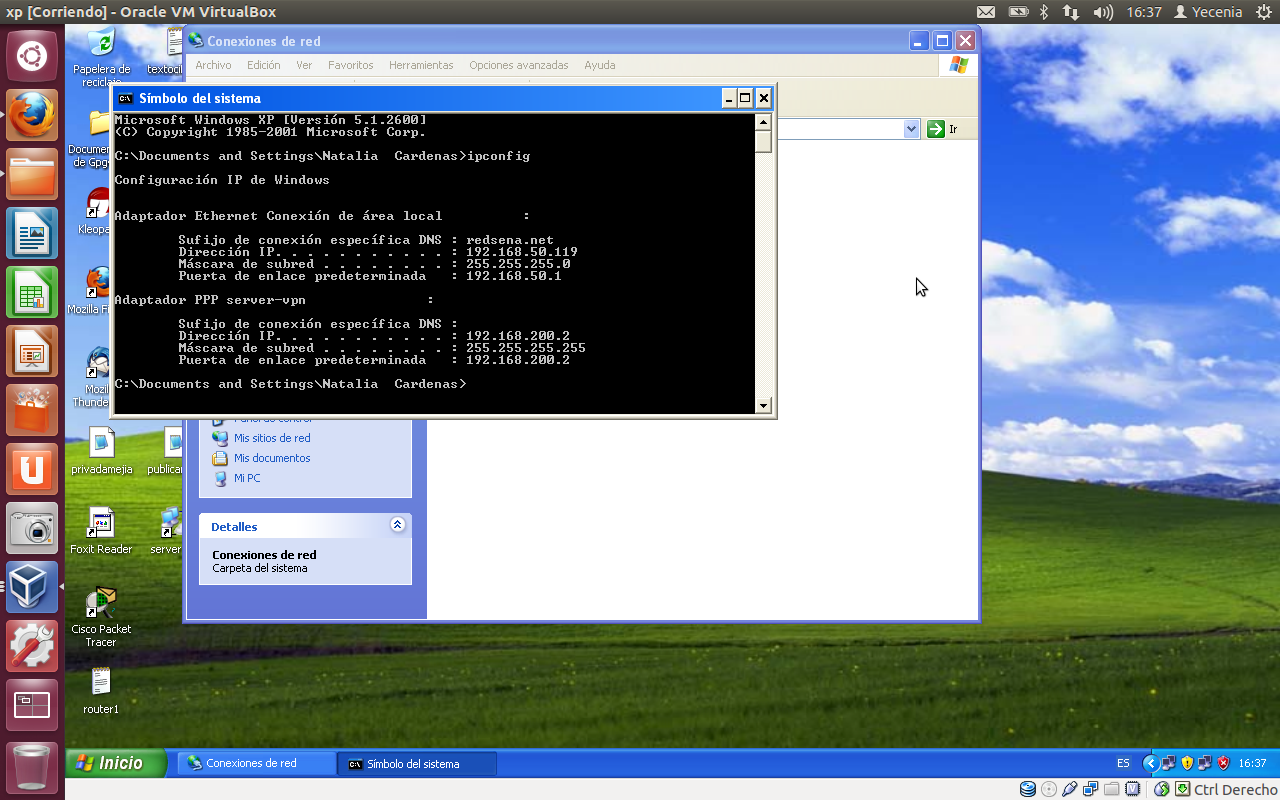Open the screenshot camera app in dock

click(x=32, y=528)
